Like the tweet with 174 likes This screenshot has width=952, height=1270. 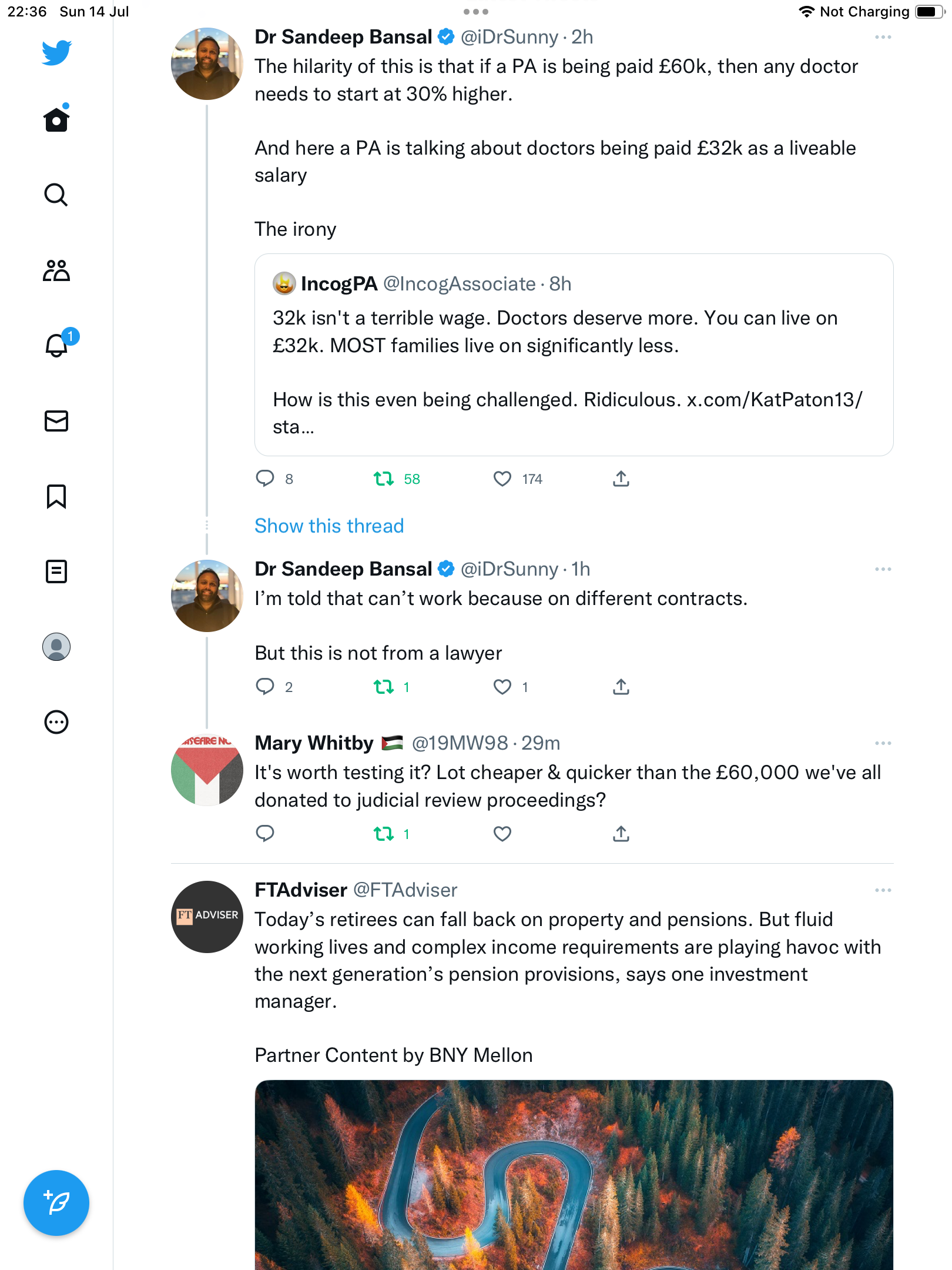[502, 479]
